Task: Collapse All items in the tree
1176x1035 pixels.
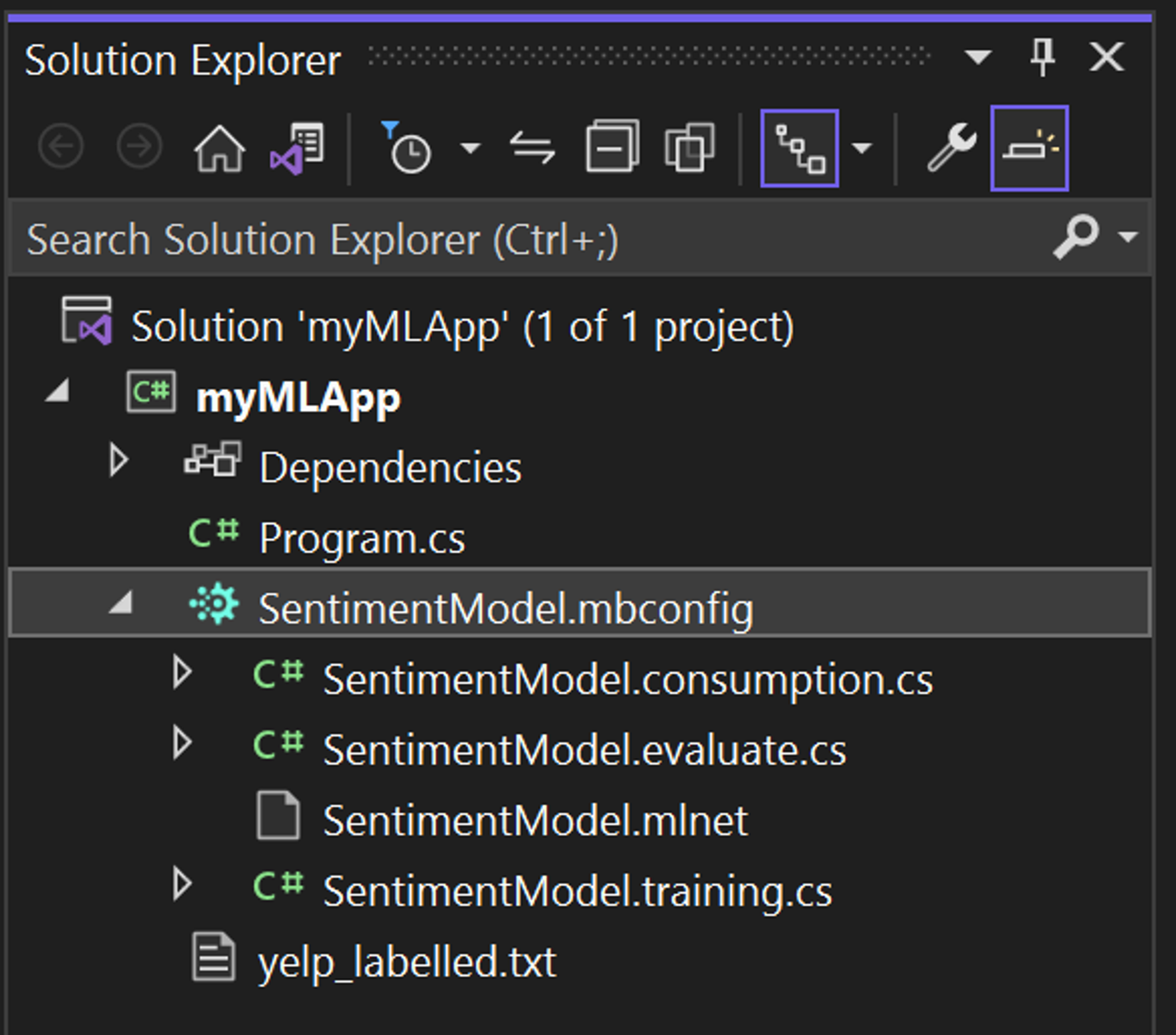Action: (611, 147)
